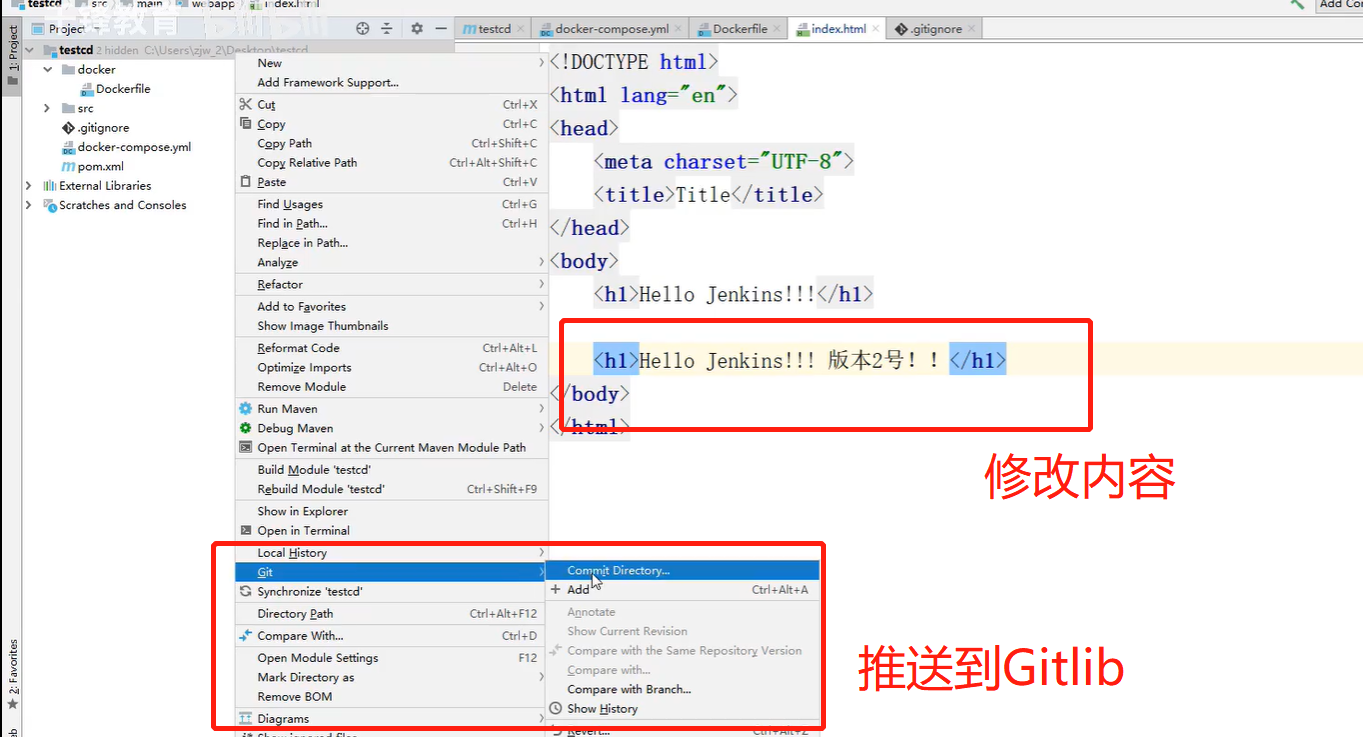This screenshot has width=1363, height=737.
Task: Choose Rebuild Module 'testcd'
Action: (x=392, y=489)
